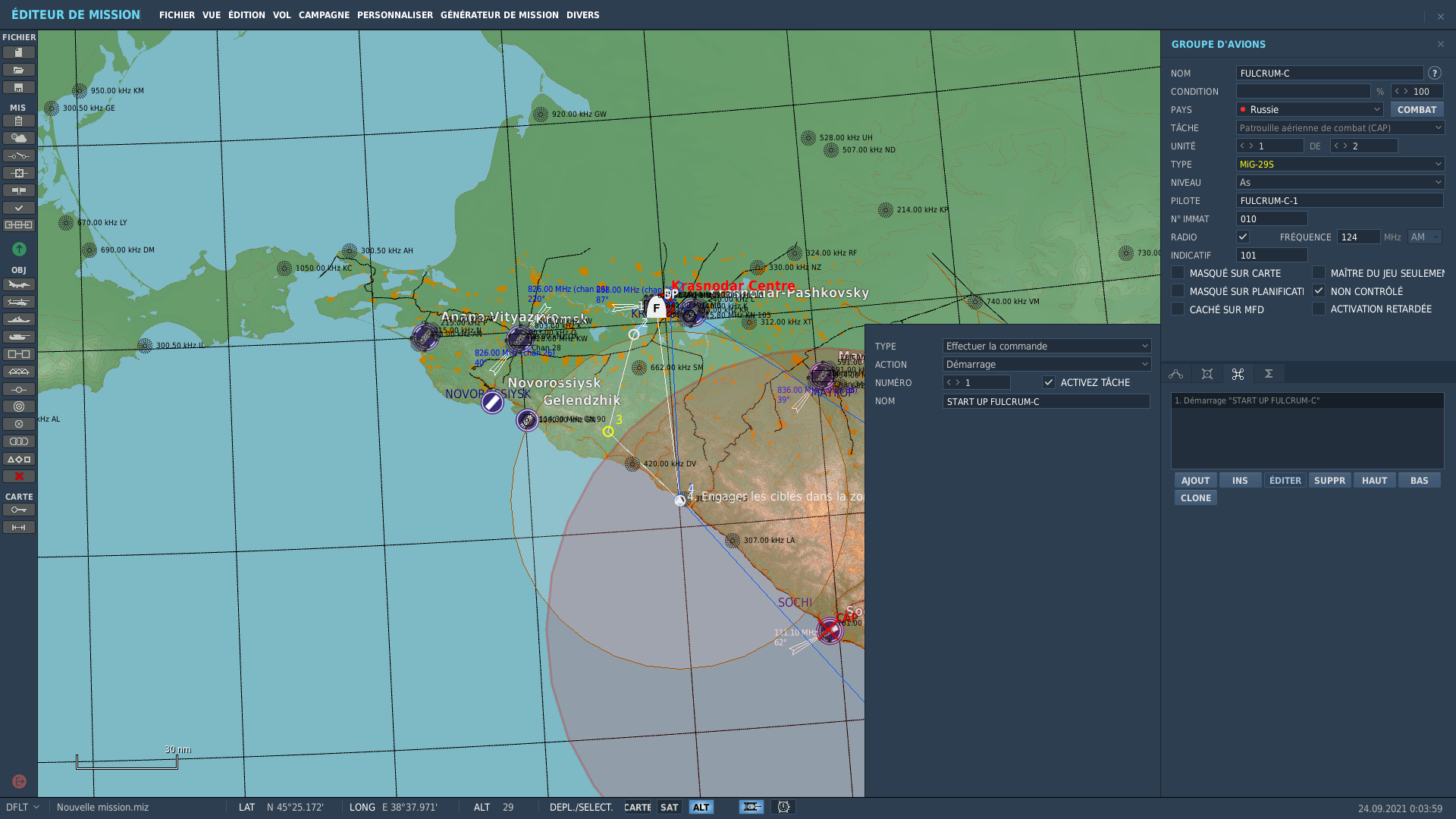
Task: Switch the map to ALT mode
Action: [x=701, y=807]
